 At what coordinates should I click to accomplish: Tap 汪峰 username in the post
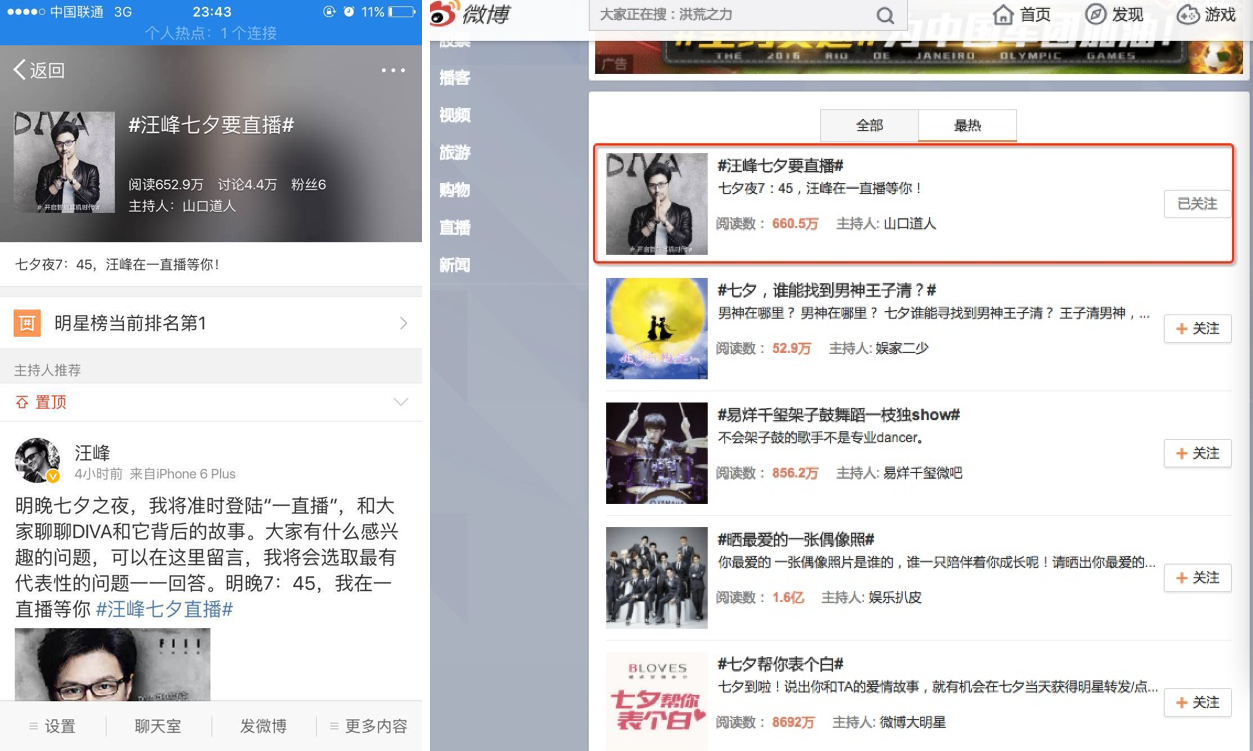point(92,453)
